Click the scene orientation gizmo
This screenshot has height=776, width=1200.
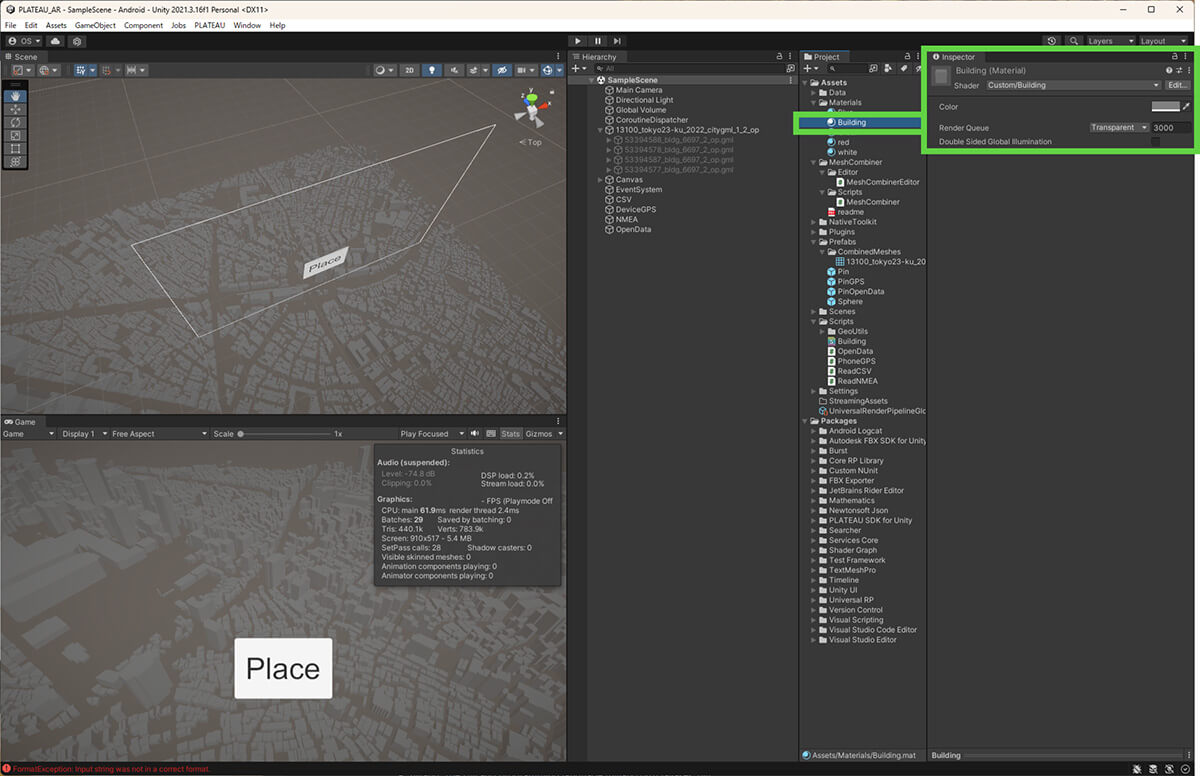(x=531, y=107)
